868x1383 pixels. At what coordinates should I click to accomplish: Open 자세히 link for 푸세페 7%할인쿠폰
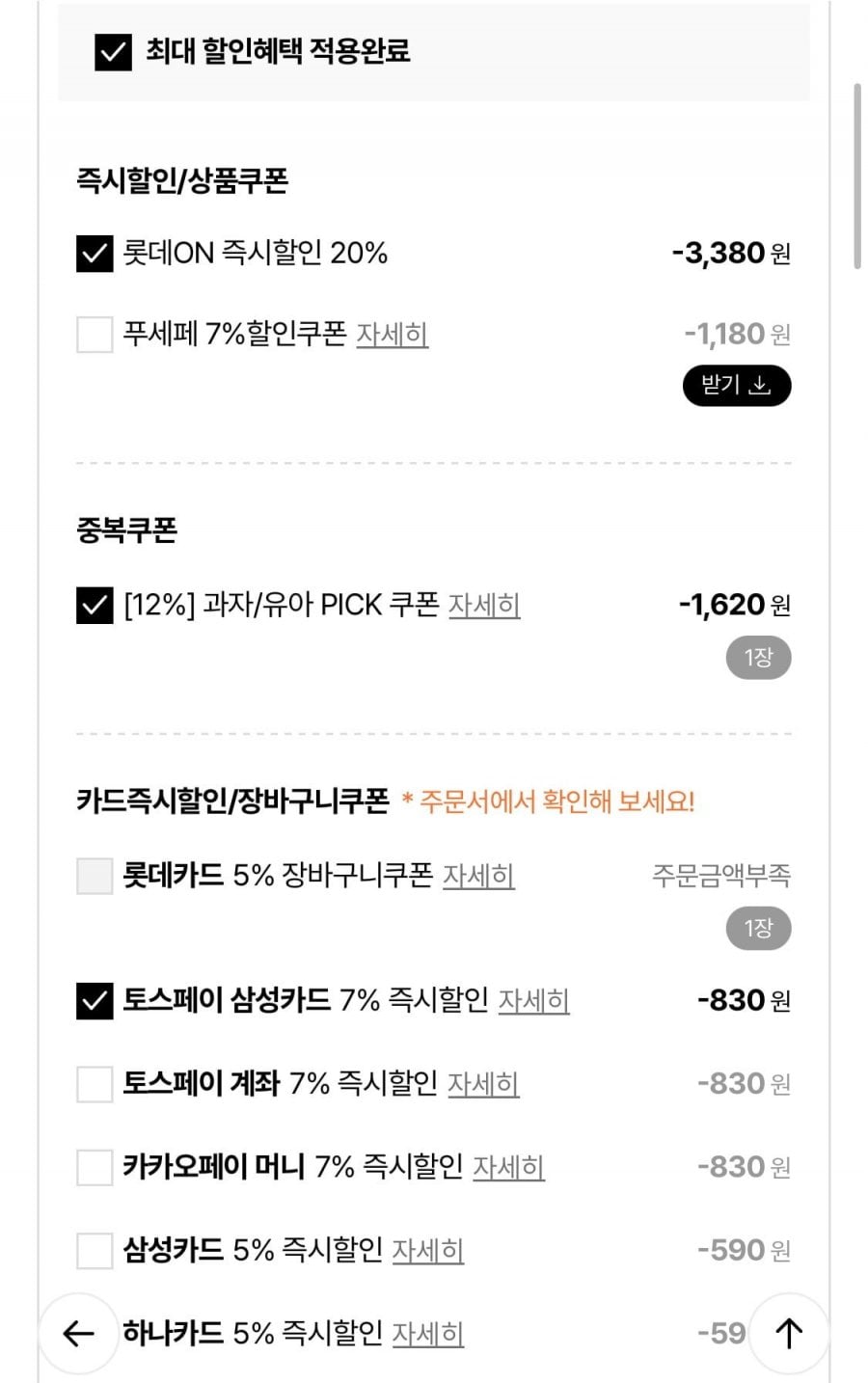point(392,336)
